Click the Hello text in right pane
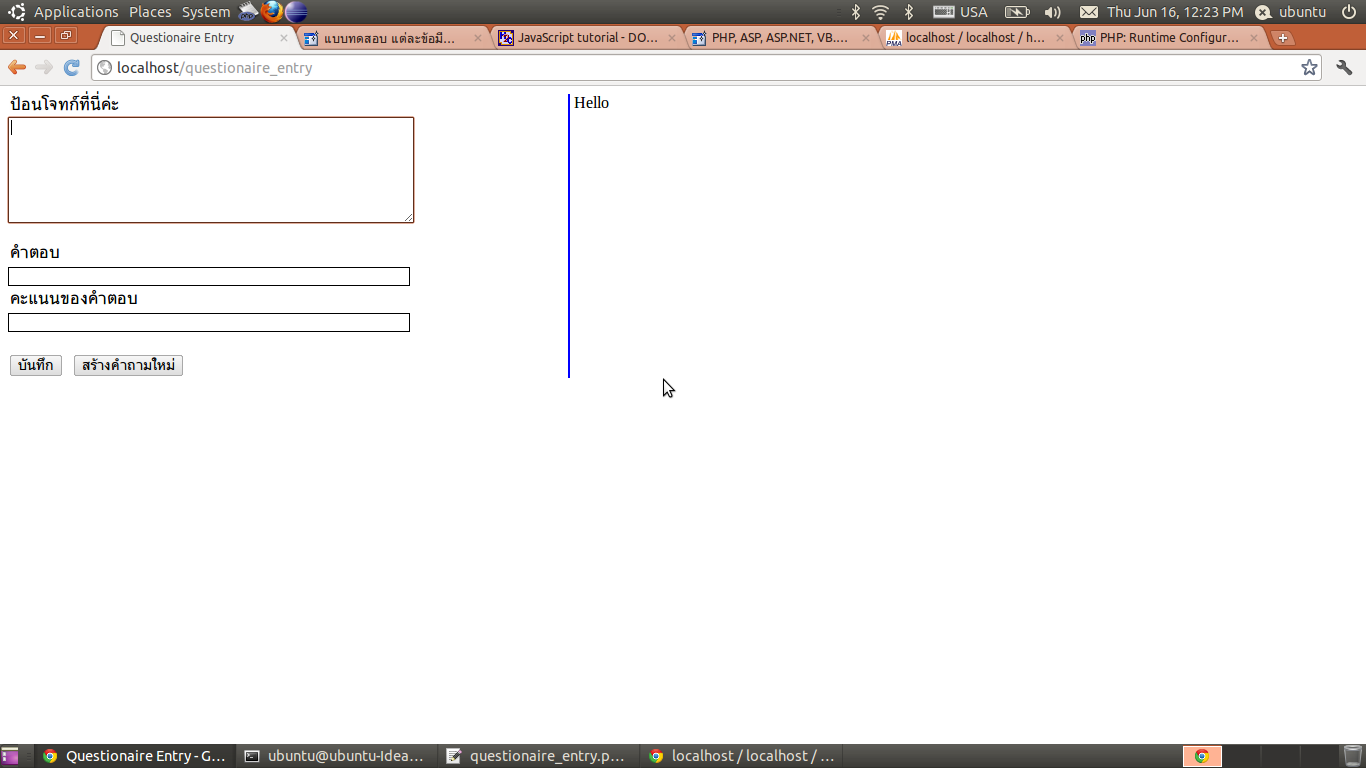 (591, 103)
